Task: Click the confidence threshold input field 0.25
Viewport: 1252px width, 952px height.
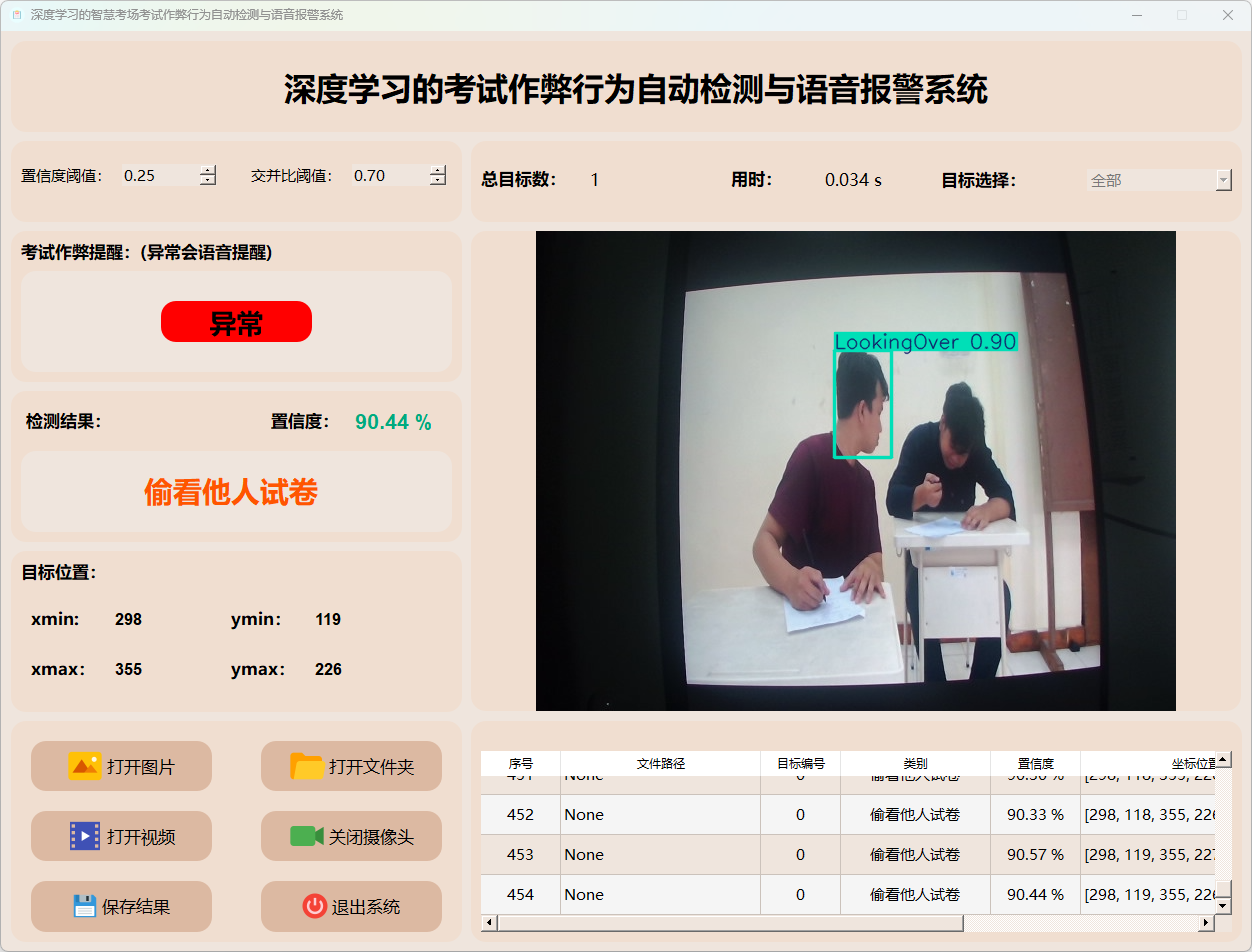Action: pos(158,176)
